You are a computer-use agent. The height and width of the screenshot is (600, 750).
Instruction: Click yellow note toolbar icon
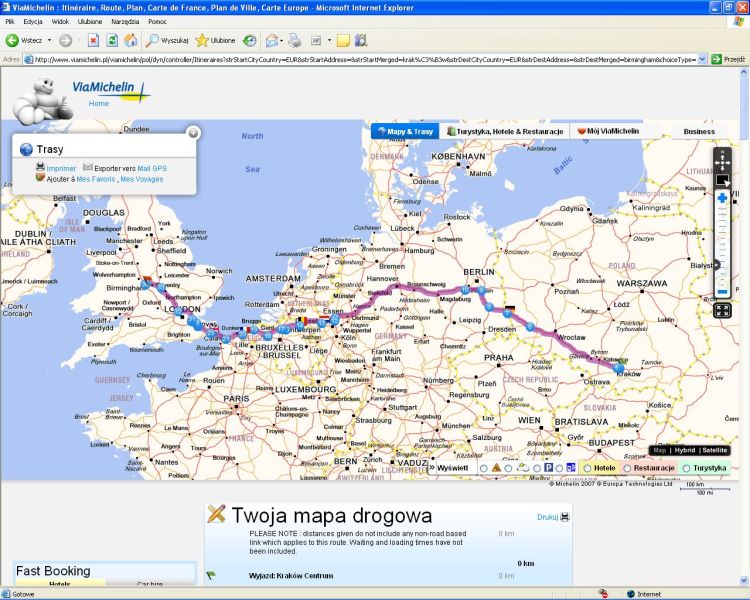[x=343, y=41]
